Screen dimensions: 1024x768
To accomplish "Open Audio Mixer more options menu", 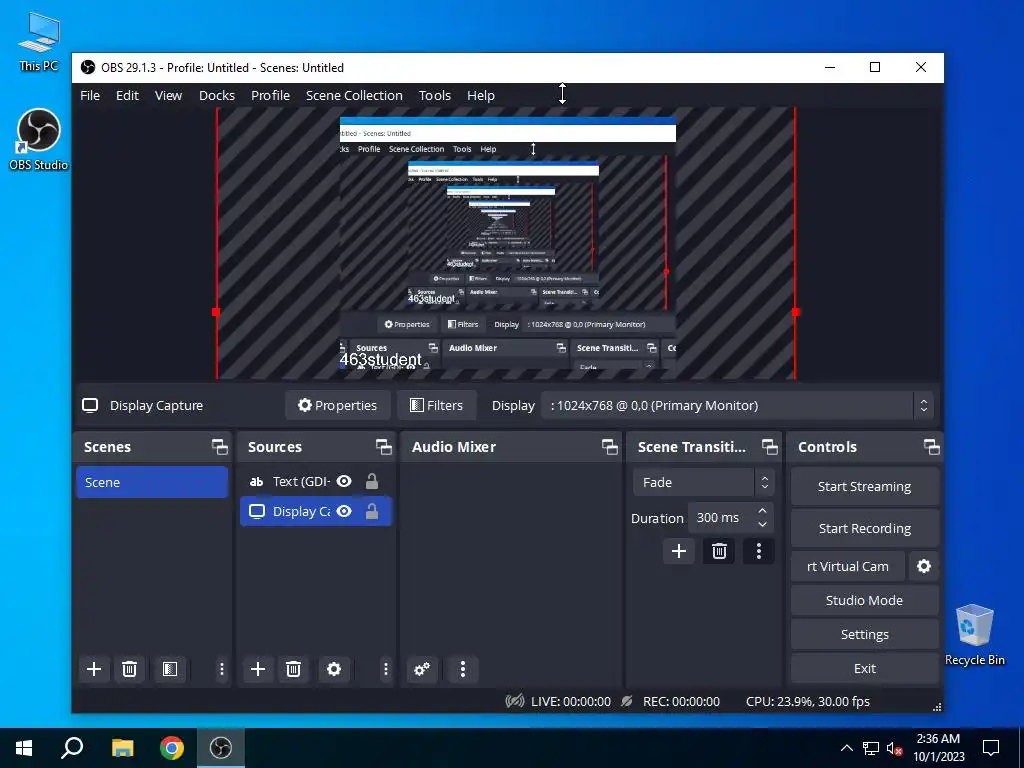I will click(x=462, y=669).
